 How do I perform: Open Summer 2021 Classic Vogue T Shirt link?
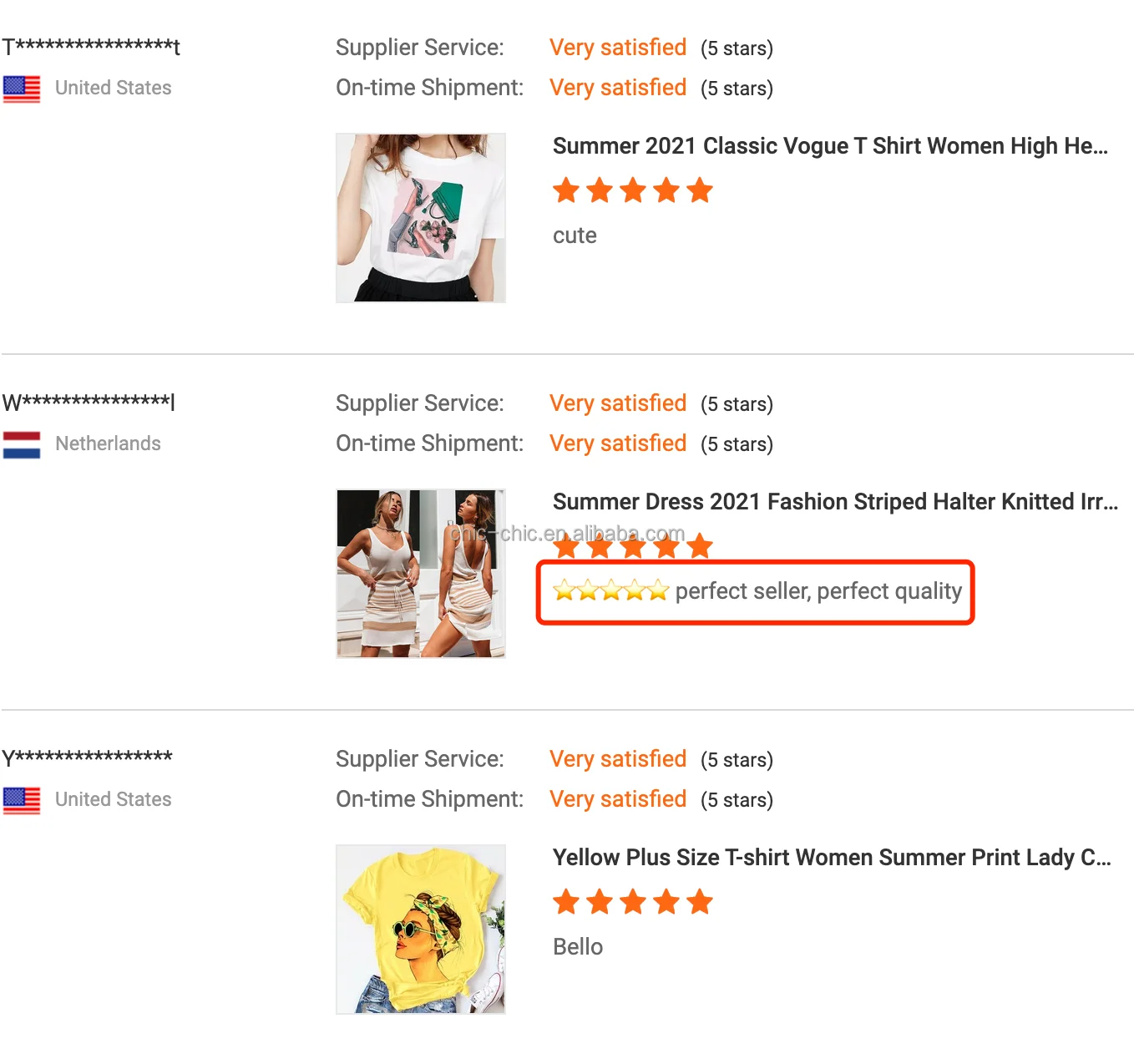coord(830,146)
